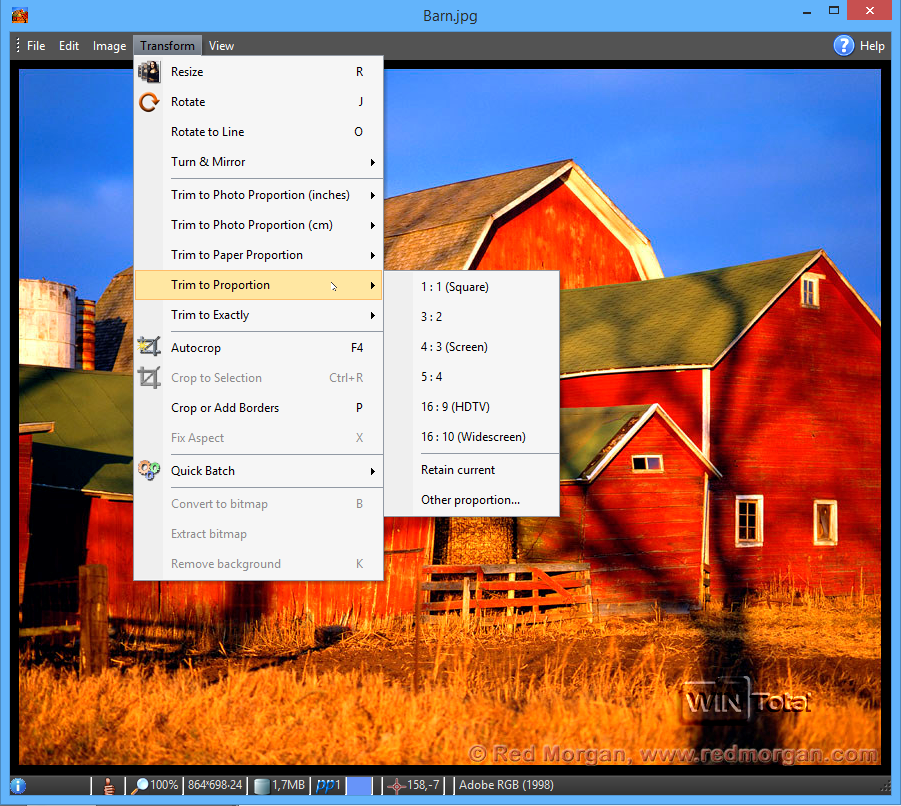Click the crosshair coordinates icon in status bar
This screenshot has width=901, height=806.
click(395, 786)
